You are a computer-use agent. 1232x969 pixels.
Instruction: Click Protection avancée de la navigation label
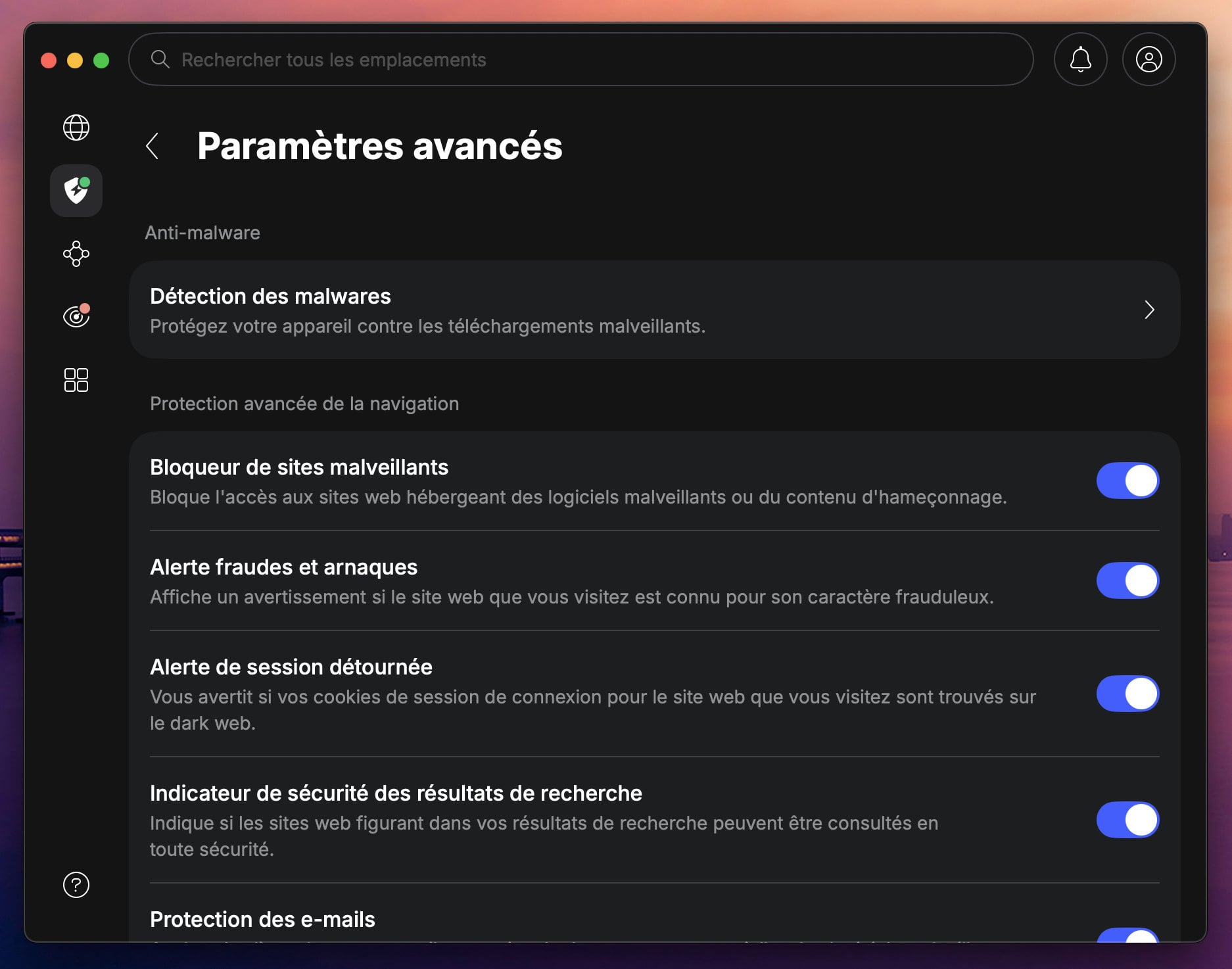(304, 404)
